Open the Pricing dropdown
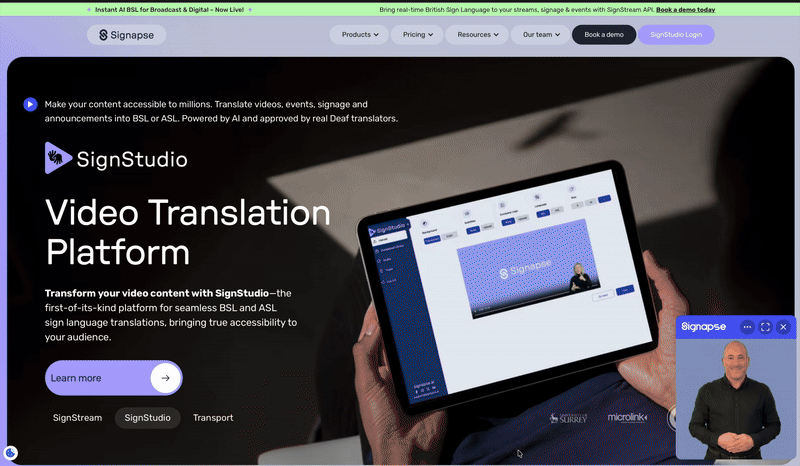Image resolution: width=800 pixels, height=466 pixels. (x=418, y=35)
